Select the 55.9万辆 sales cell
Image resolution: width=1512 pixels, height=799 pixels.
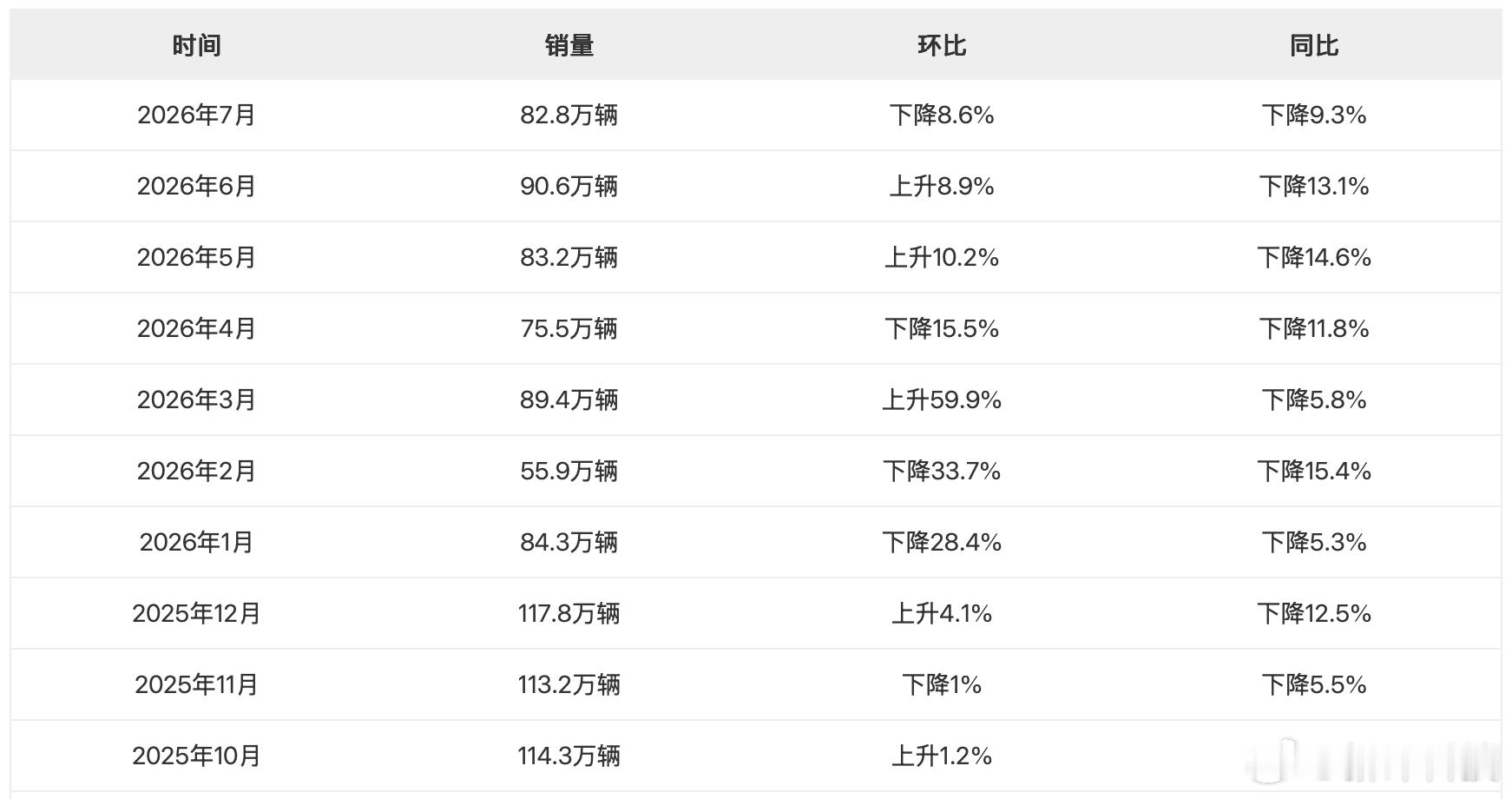pyautogui.click(x=569, y=471)
